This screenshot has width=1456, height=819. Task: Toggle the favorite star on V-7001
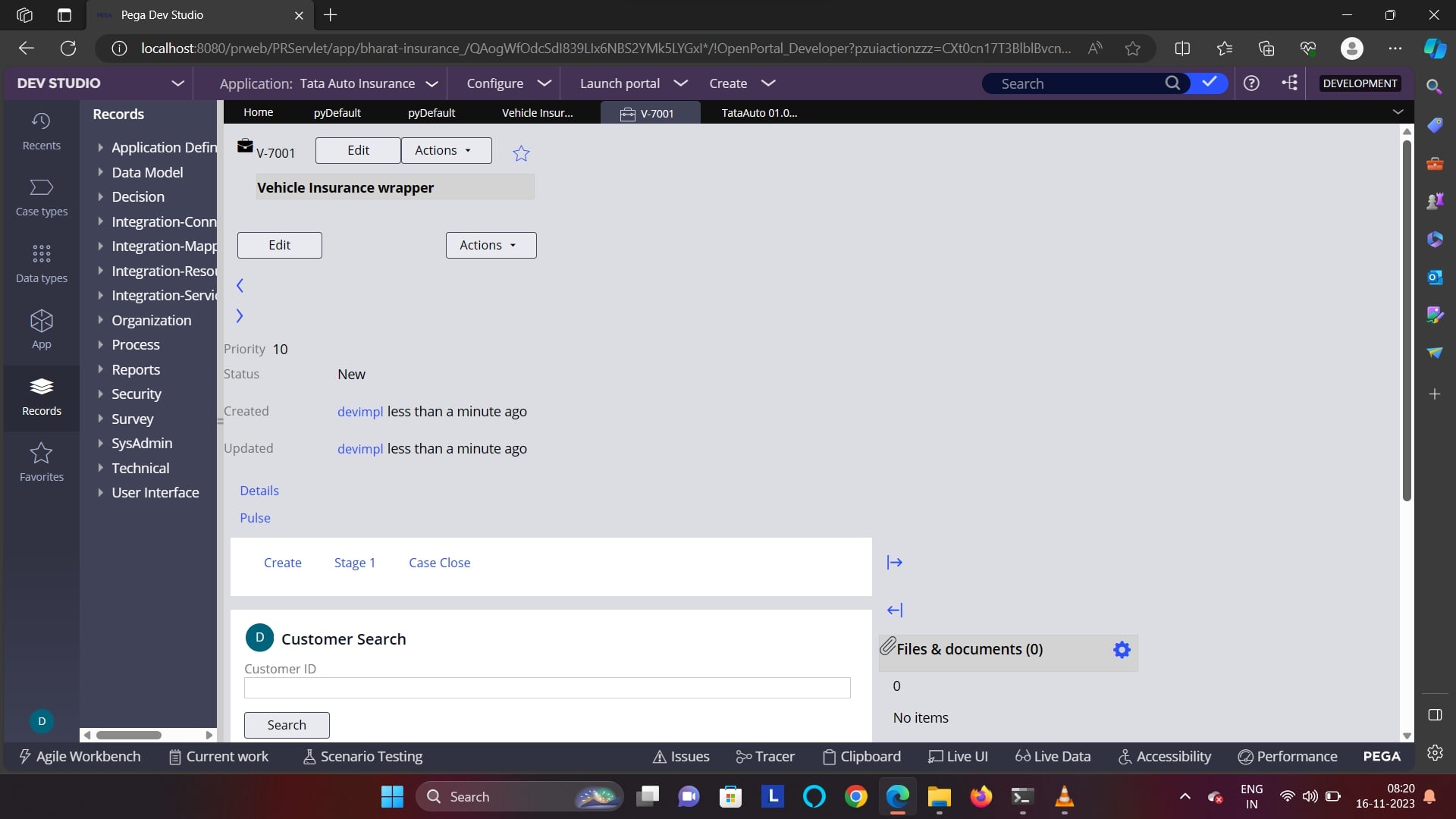[x=521, y=153]
